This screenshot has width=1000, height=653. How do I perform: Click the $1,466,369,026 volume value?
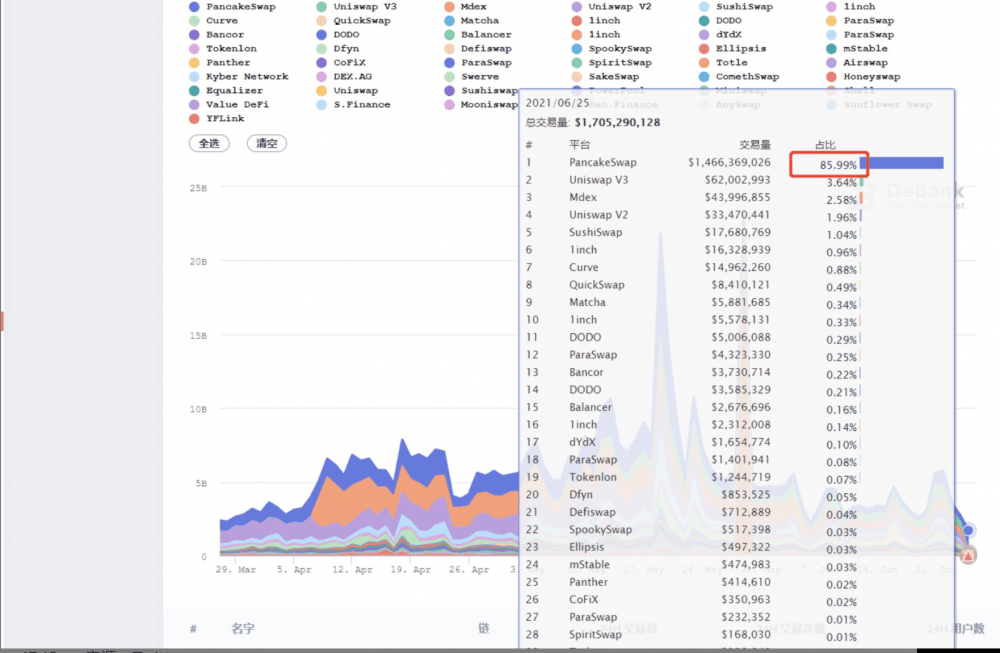point(729,163)
